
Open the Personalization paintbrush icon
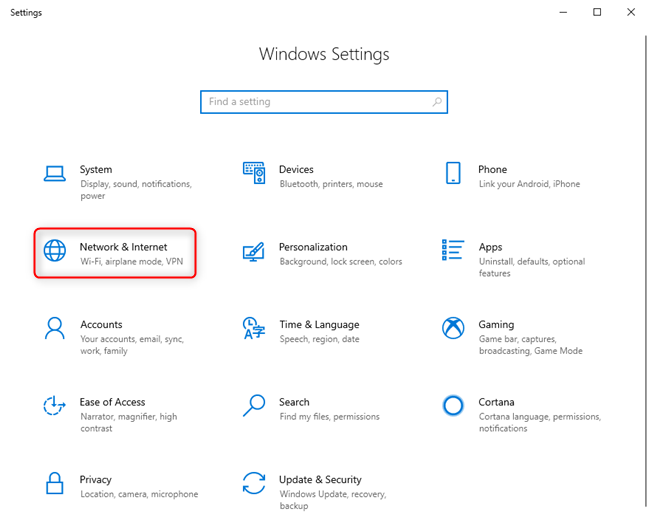tap(254, 252)
